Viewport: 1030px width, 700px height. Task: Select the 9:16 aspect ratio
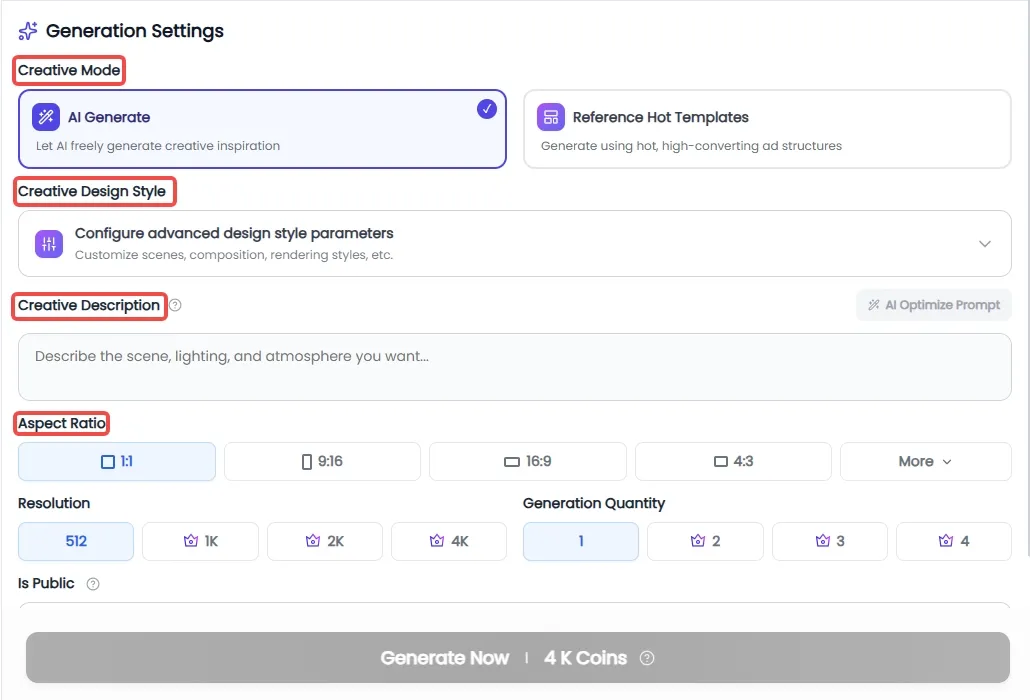[322, 461]
